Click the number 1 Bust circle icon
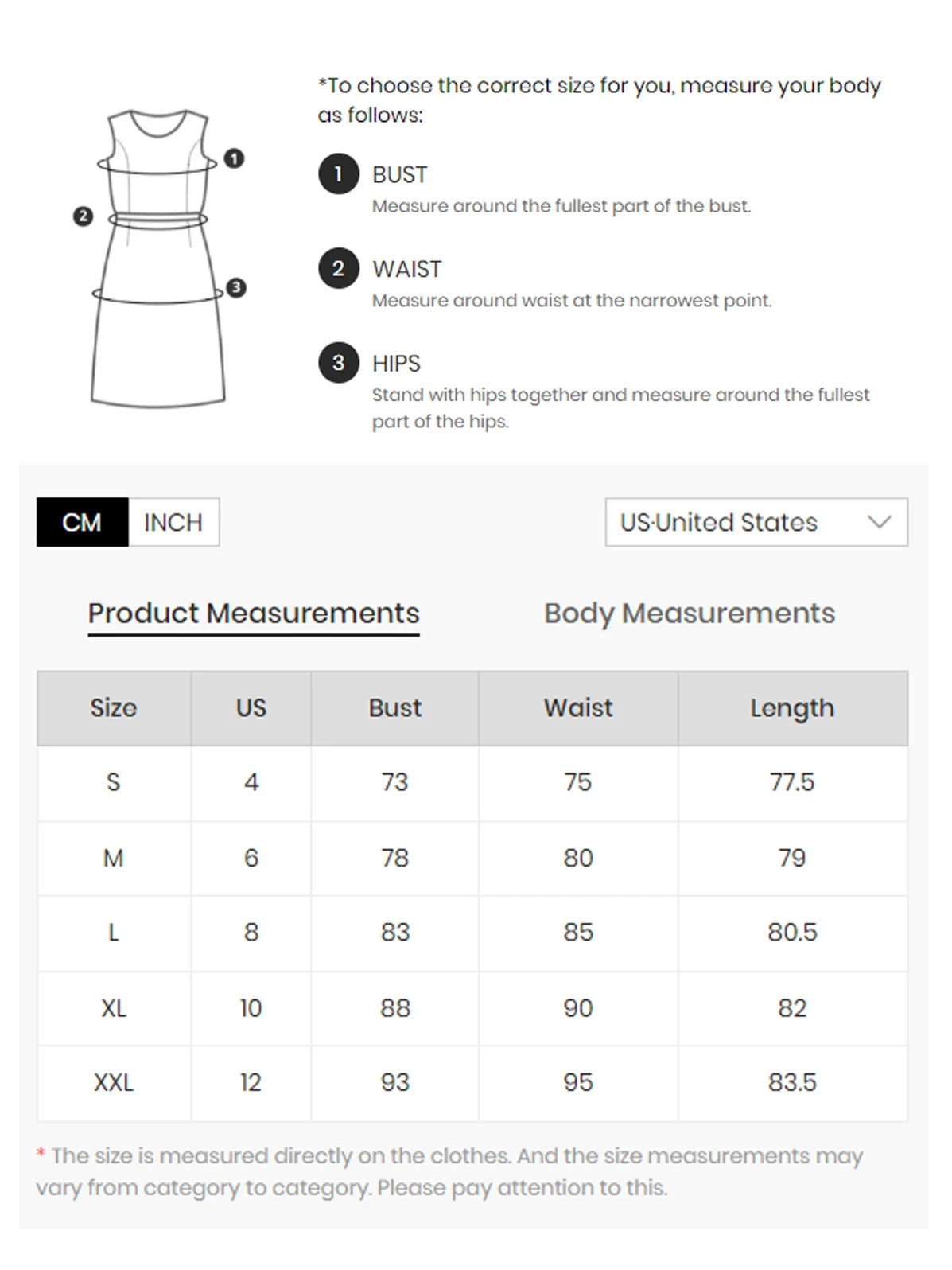The width and height of the screenshot is (952, 1270). tap(339, 174)
